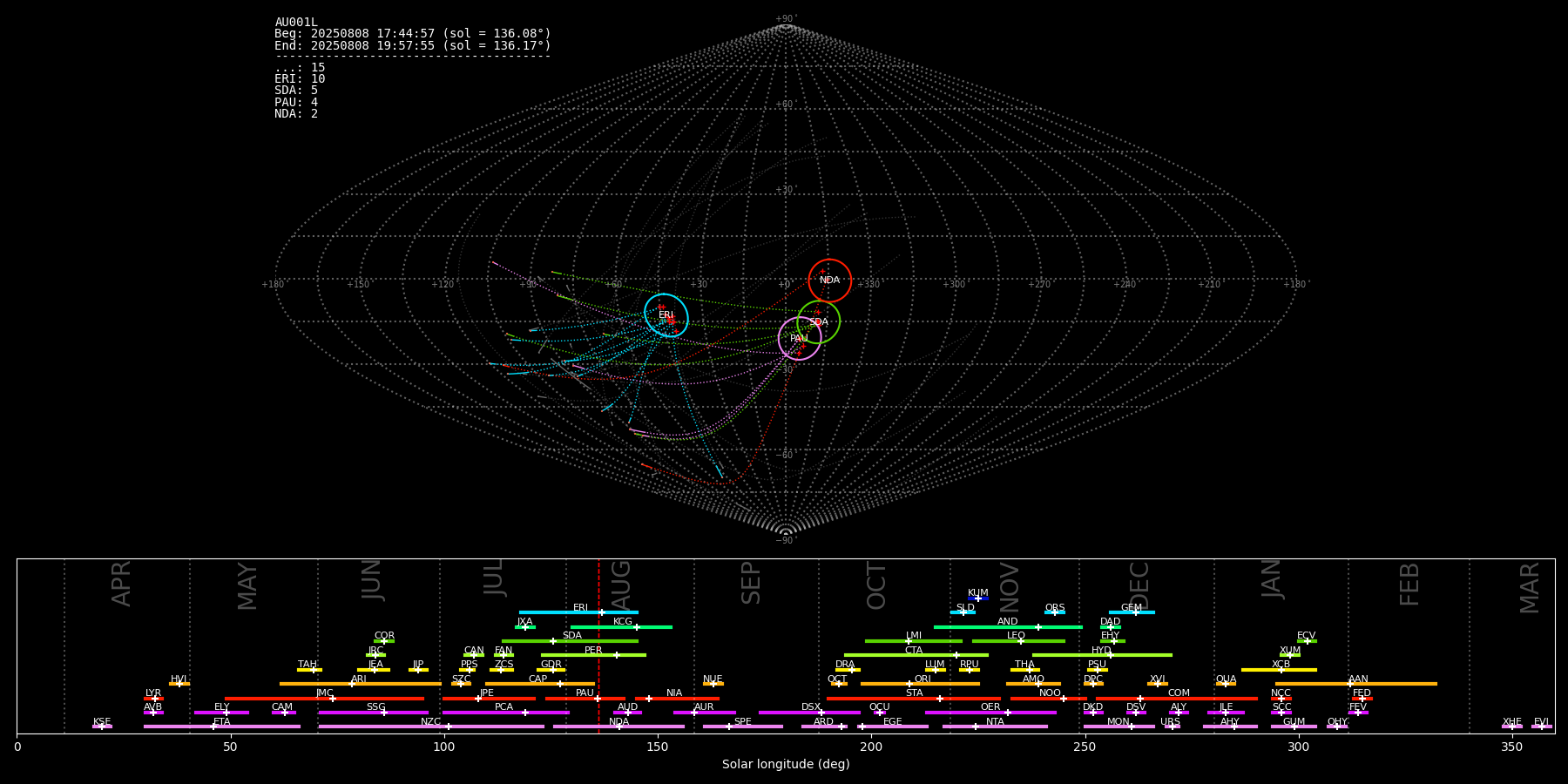Screen dimensions: 1568x784
Task: Click the KSE shower label in timeline
Action: pyautogui.click(x=102, y=722)
